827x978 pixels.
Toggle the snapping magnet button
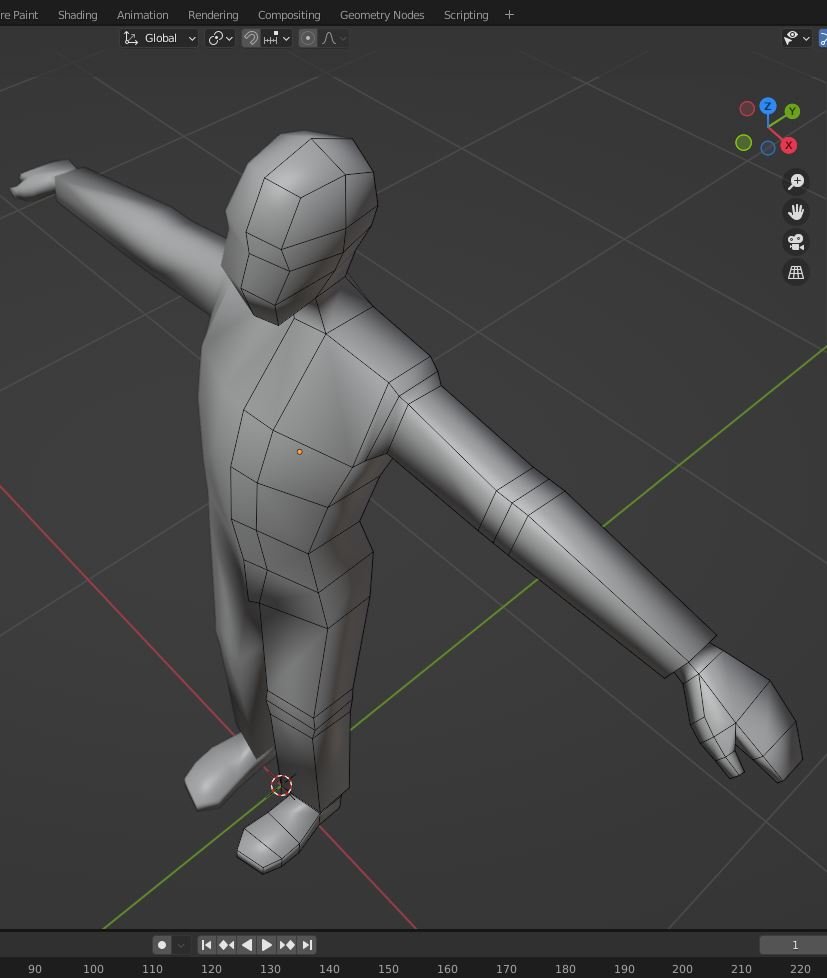click(x=251, y=38)
